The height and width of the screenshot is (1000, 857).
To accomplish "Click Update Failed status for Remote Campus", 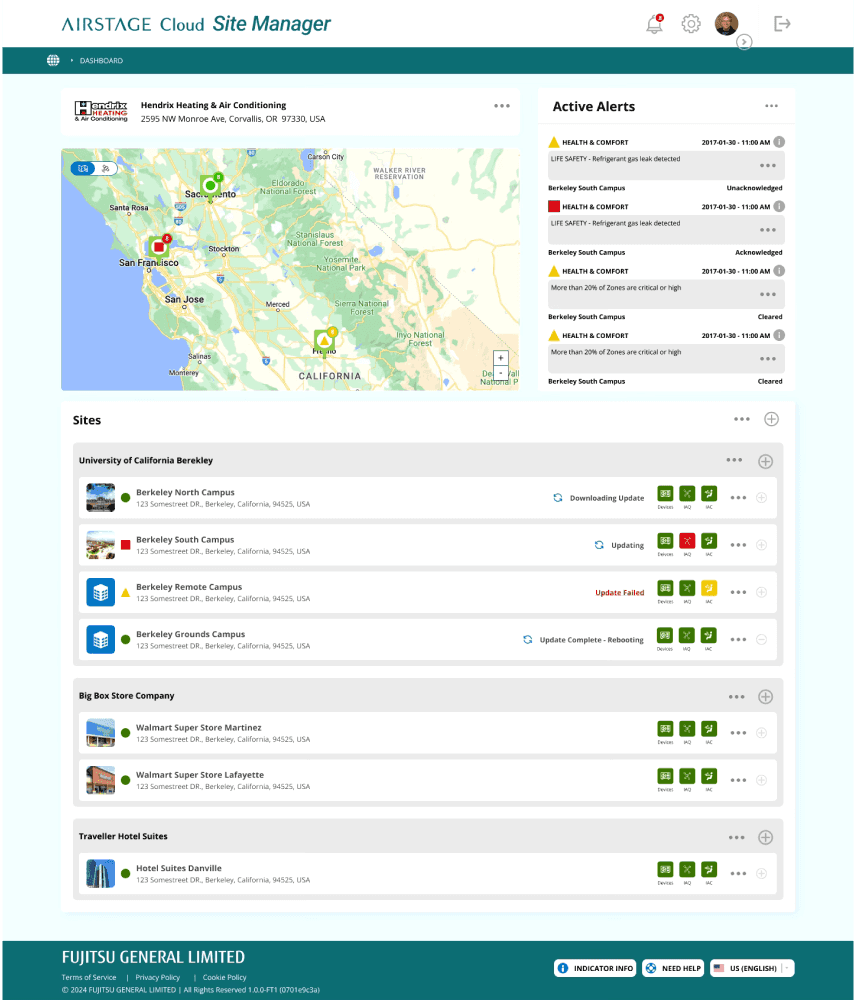I will (x=619, y=592).
